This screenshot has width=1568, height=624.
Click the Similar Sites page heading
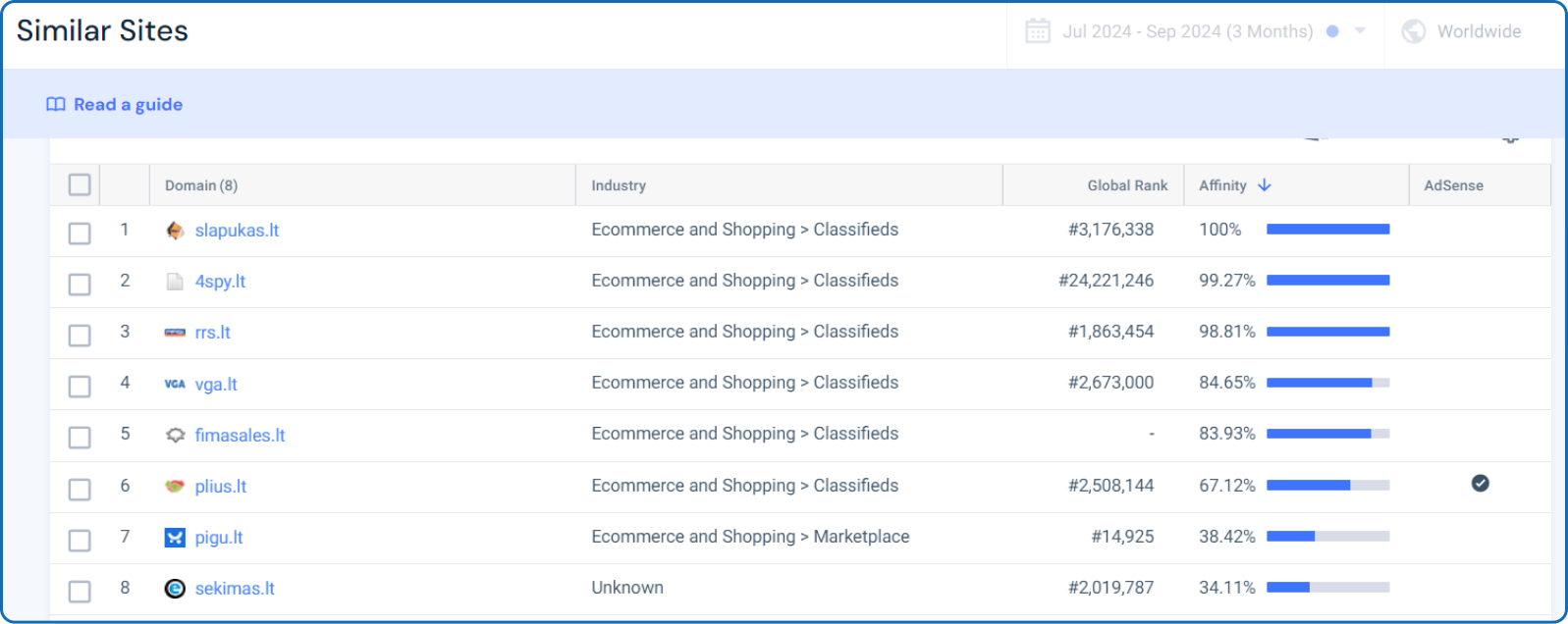[102, 30]
